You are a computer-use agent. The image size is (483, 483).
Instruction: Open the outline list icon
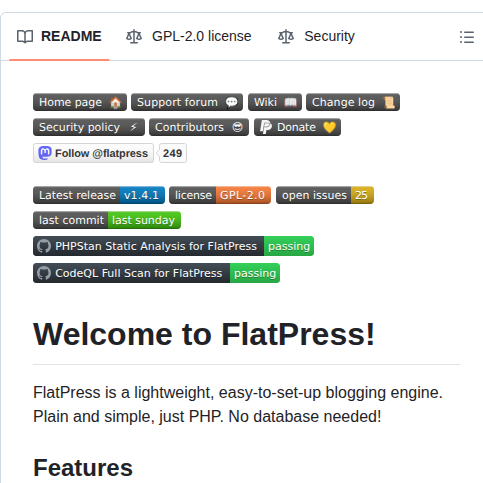(467, 37)
